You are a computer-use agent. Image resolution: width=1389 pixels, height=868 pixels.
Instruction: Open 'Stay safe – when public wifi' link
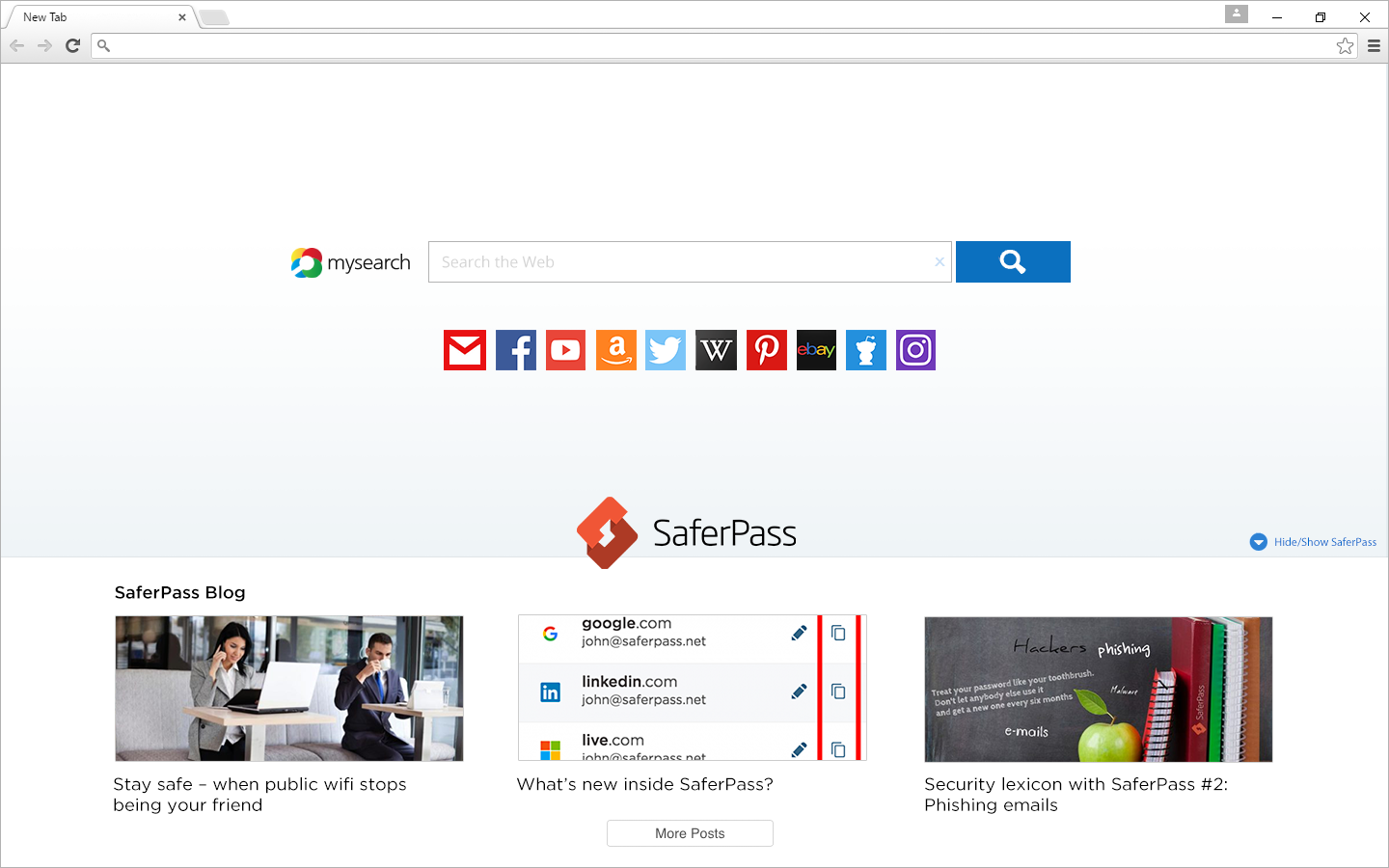click(x=260, y=795)
